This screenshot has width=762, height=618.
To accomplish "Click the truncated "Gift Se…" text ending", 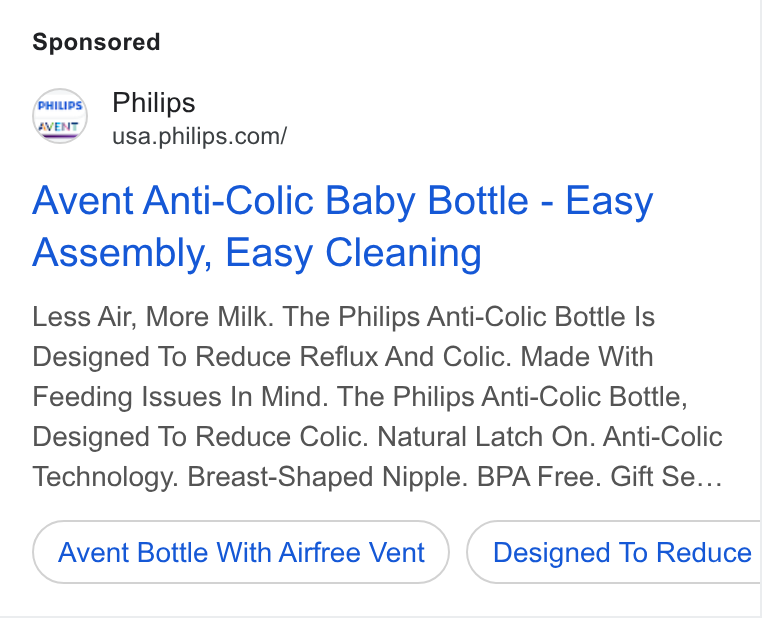I will tap(666, 477).
